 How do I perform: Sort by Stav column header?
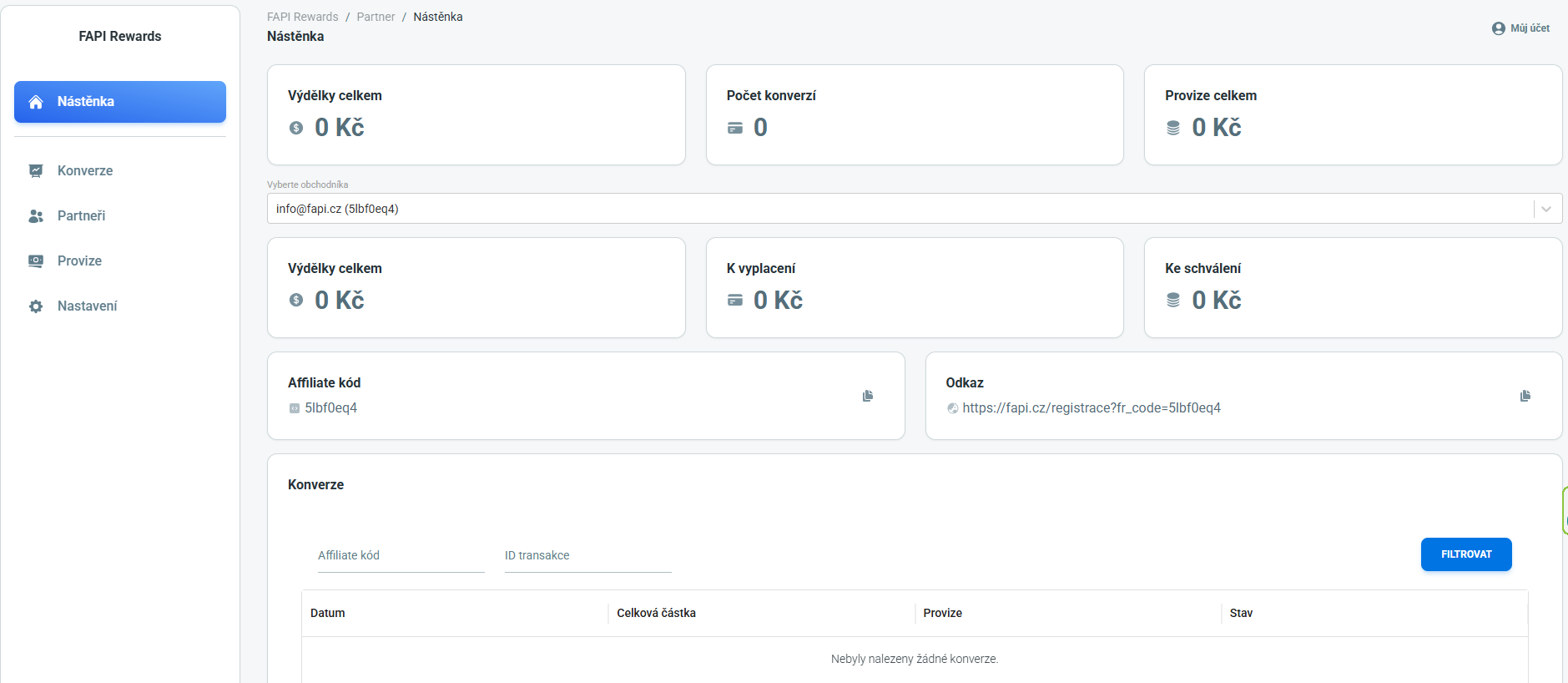point(1241,613)
